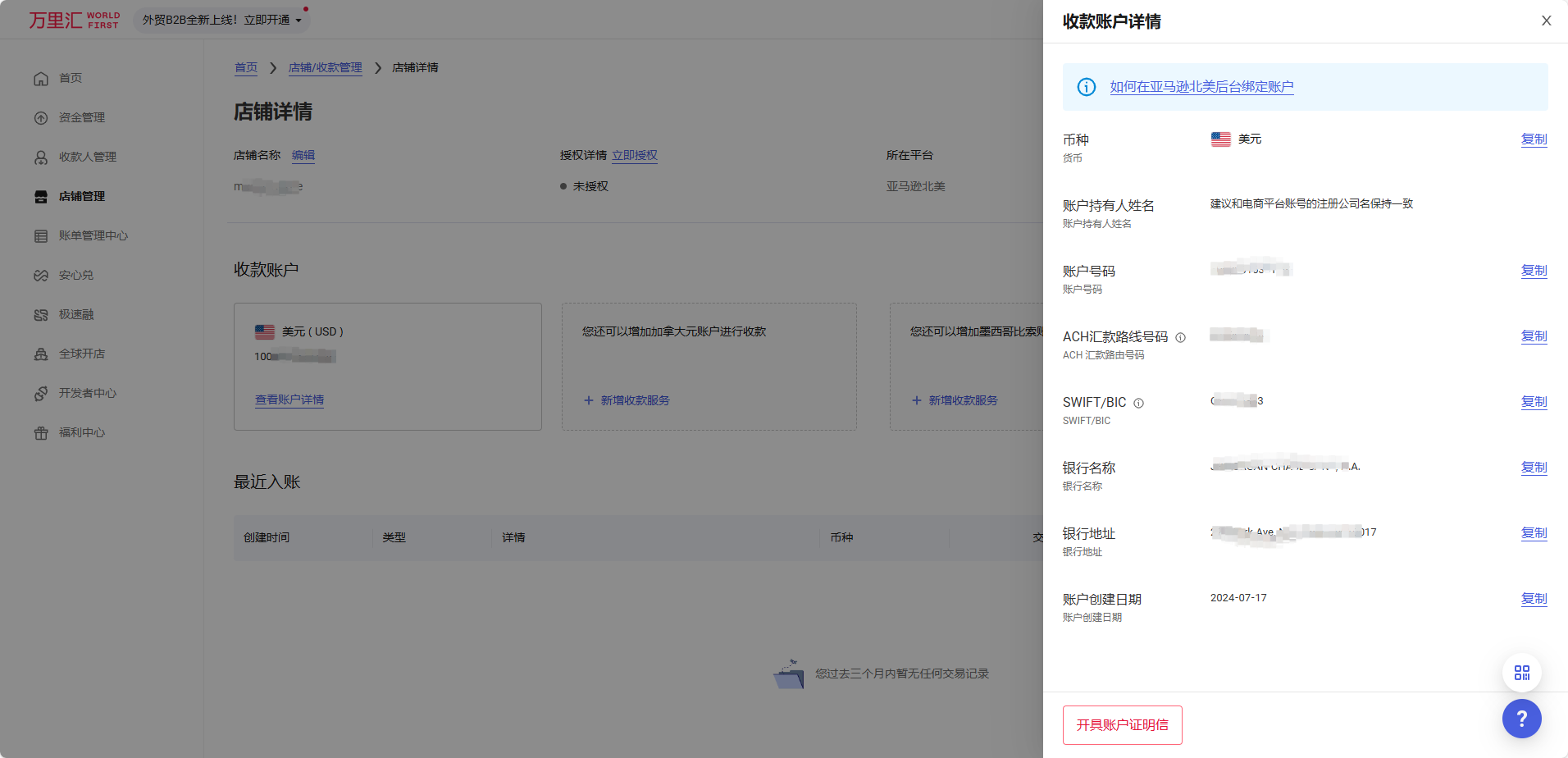Go to 店铺/收款管理 breadcrumb link

(x=325, y=67)
